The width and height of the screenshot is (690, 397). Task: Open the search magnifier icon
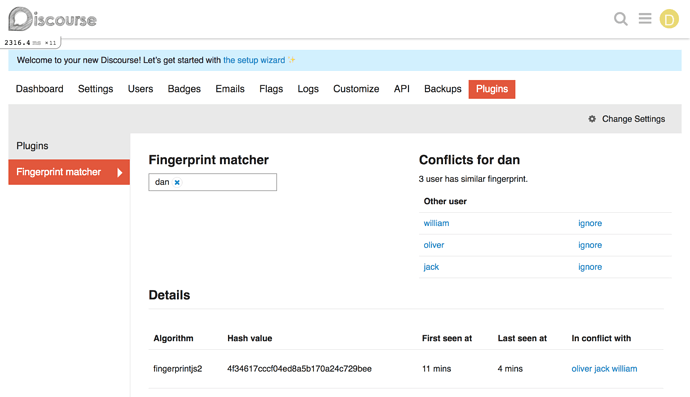click(620, 19)
